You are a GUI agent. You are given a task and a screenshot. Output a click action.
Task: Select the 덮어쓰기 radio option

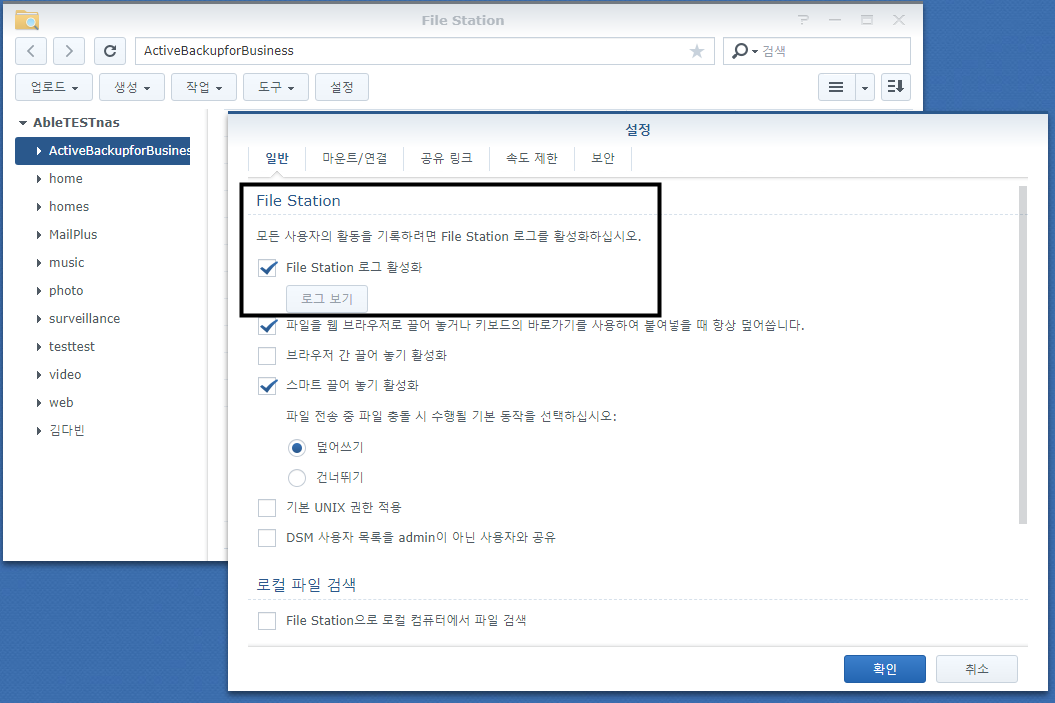coord(297,447)
